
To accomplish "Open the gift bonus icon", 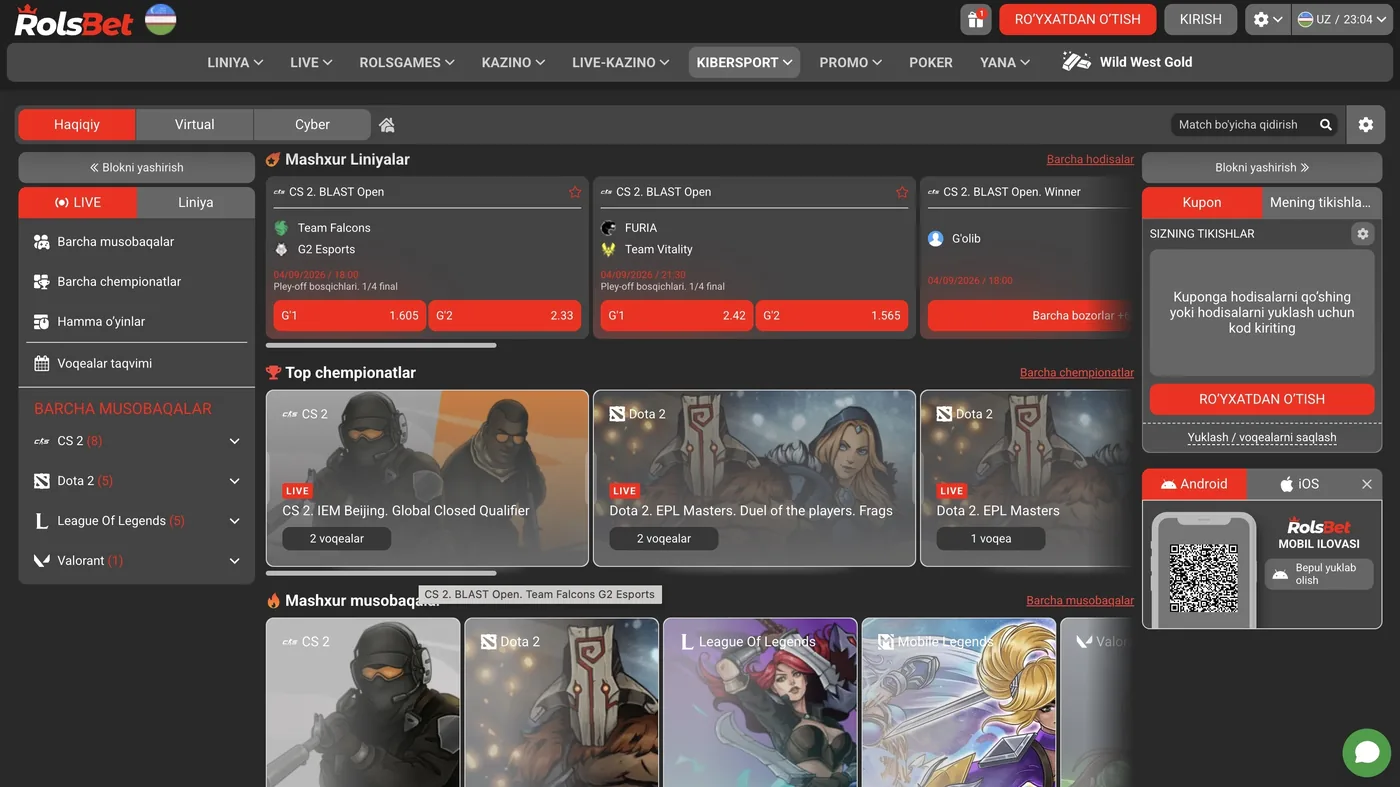I will click(x=975, y=20).
